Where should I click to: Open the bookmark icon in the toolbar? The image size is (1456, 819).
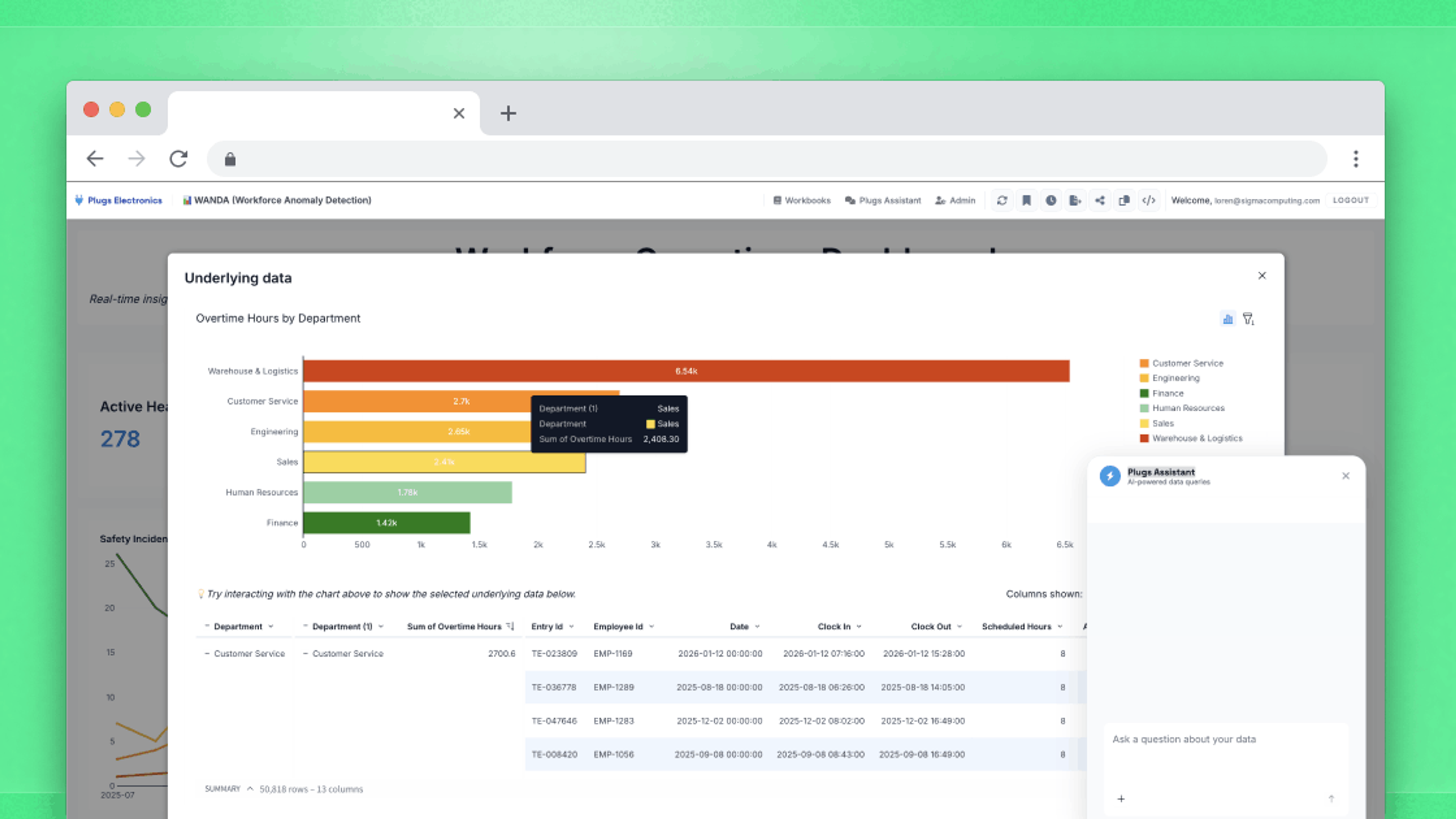(1026, 200)
